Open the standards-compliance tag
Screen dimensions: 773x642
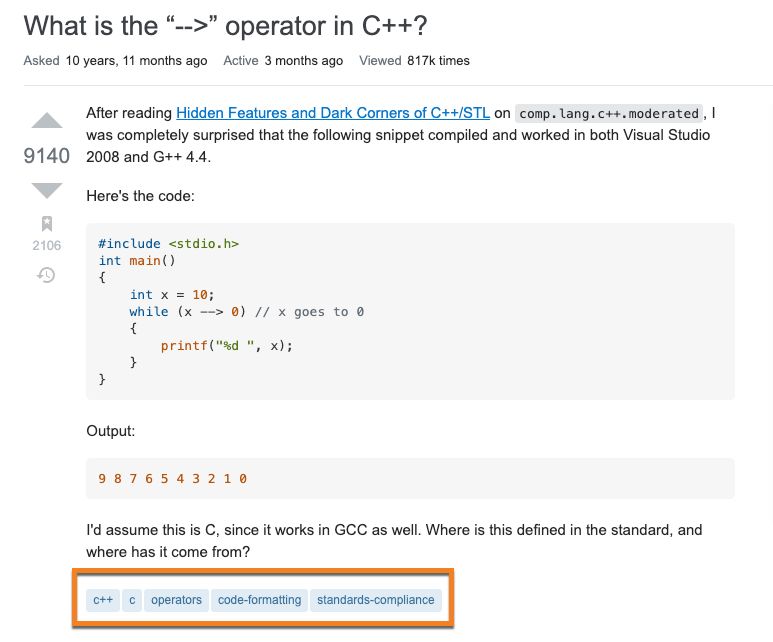376,600
